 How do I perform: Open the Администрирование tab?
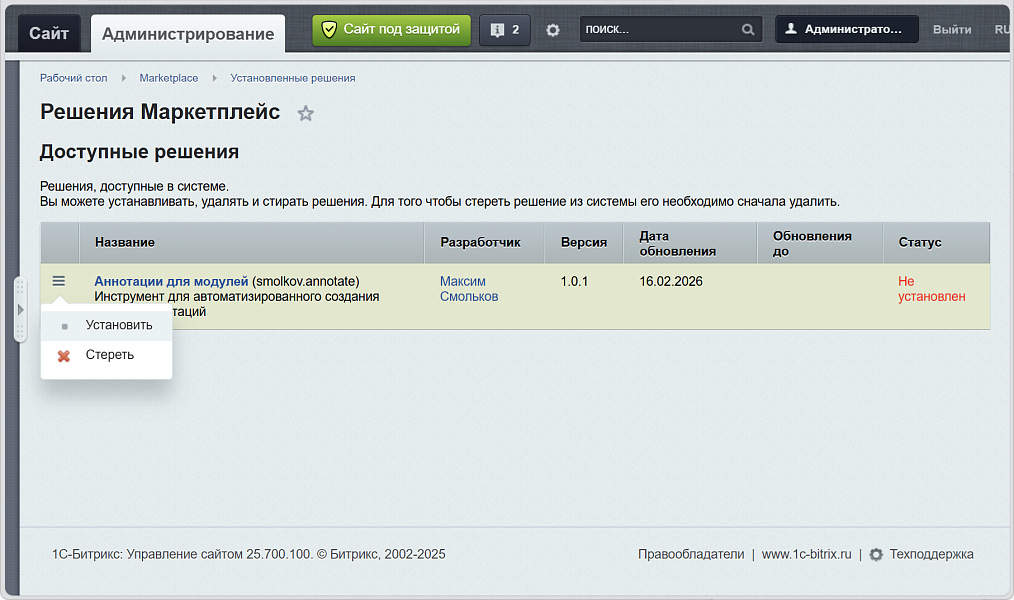188,34
